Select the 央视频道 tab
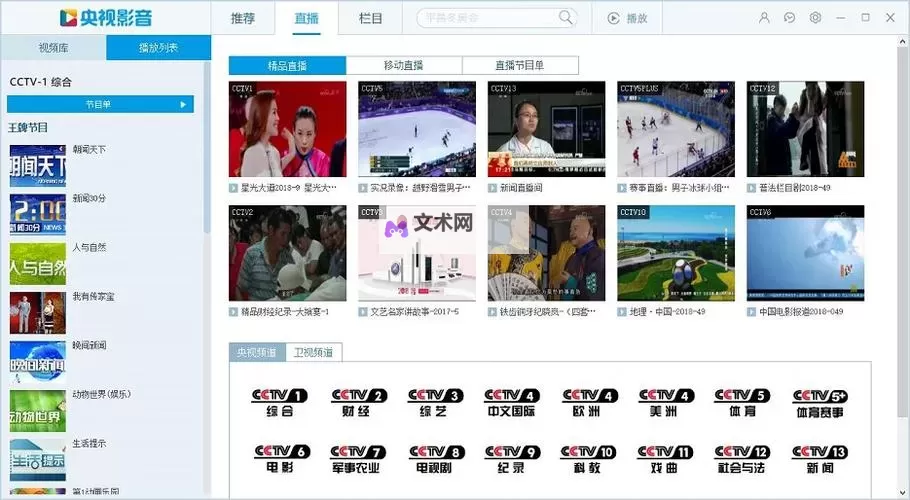This screenshot has height=500, width=910. [x=257, y=352]
